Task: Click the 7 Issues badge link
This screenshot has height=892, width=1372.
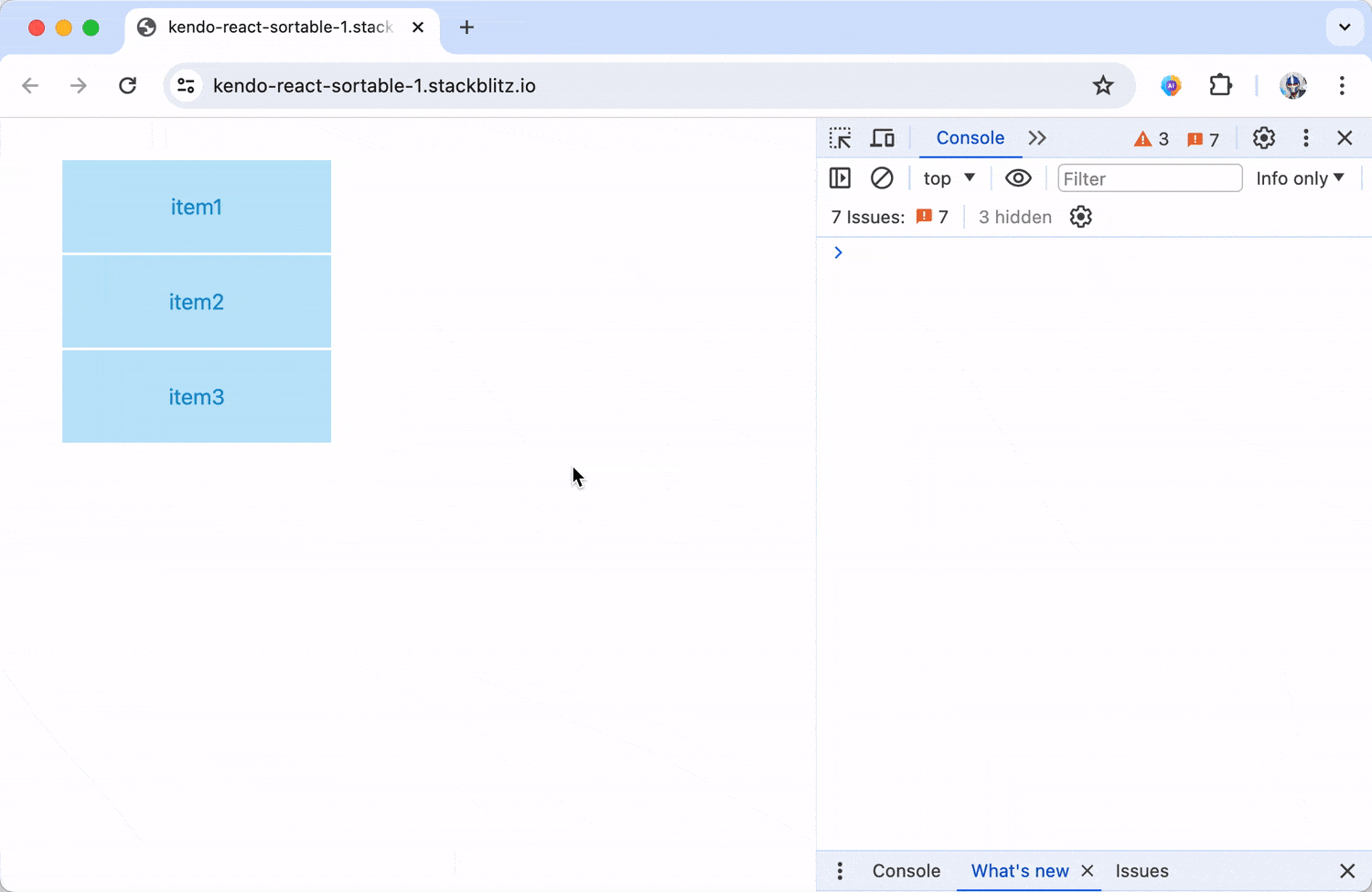Action: tap(932, 217)
